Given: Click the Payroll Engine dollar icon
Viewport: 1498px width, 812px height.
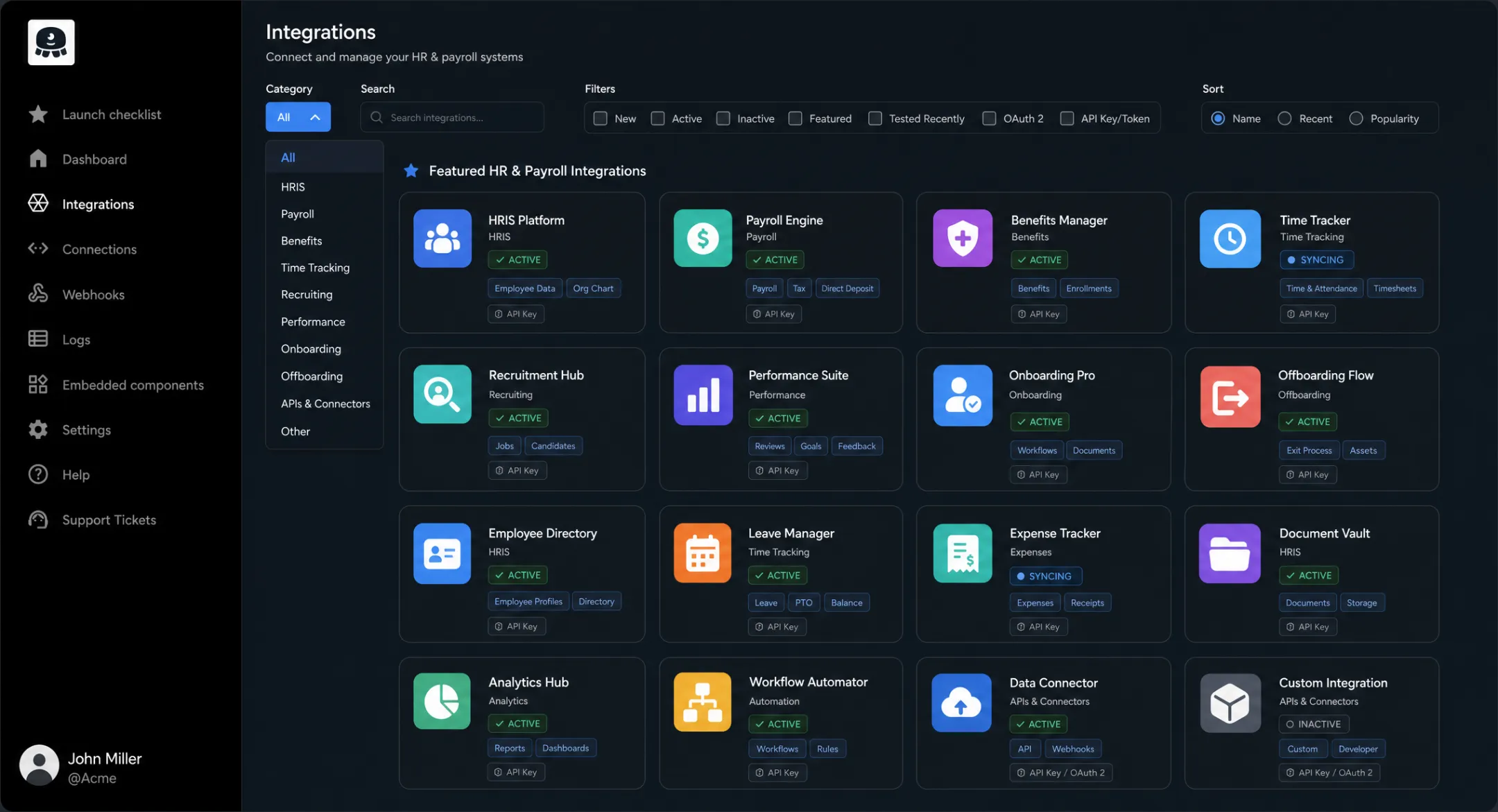Looking at the screenshot, I should point(703,239).
